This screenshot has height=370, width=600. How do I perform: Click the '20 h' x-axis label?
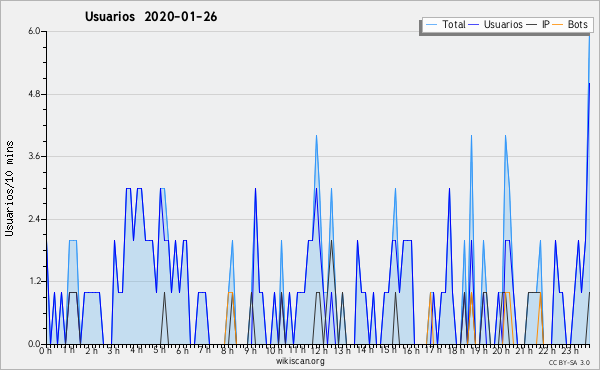coord(501,351)
